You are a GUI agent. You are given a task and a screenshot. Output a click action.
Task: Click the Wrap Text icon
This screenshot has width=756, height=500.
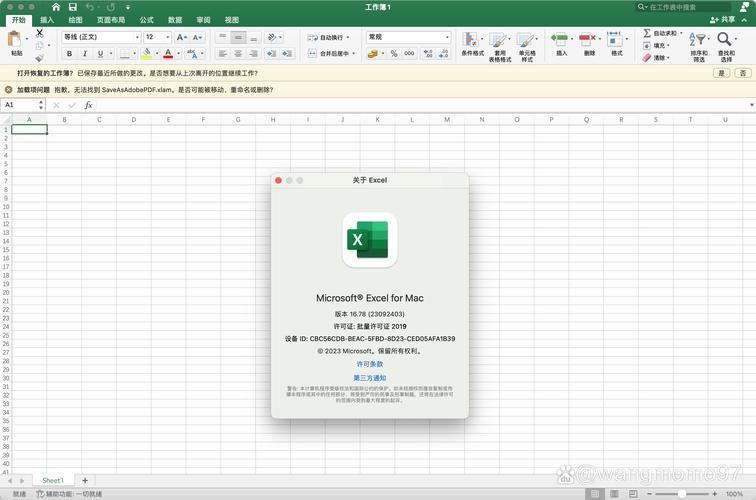point(312,37)
